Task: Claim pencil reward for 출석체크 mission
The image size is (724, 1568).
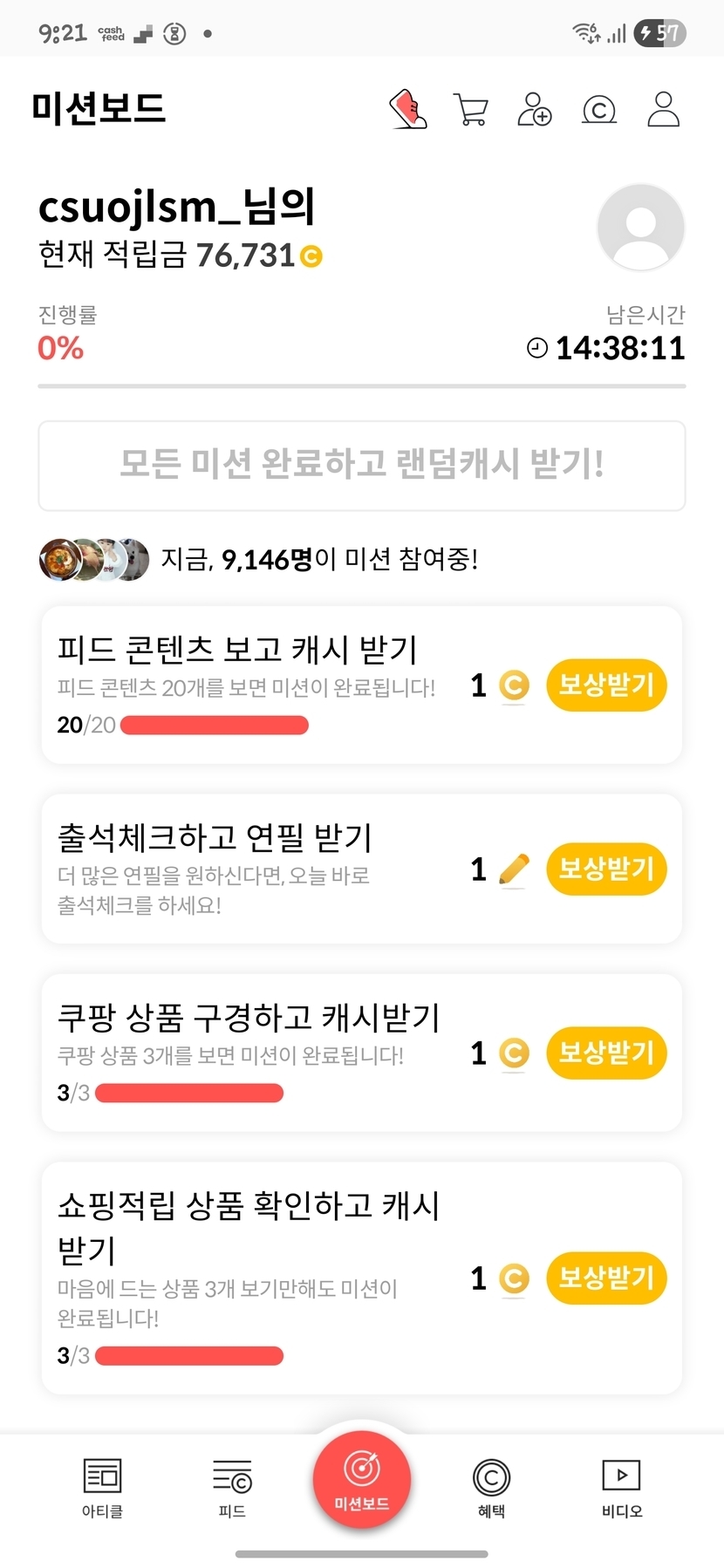Action: [606, 869]
